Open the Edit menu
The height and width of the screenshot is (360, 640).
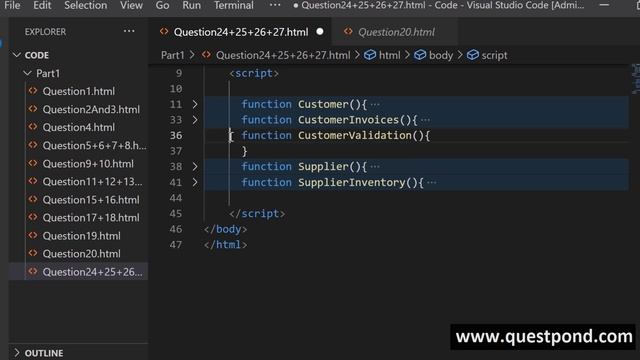point(42,5)
